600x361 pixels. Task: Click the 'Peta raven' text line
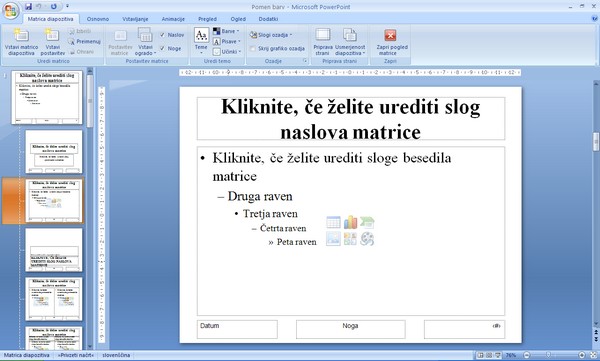coord(297,242)
